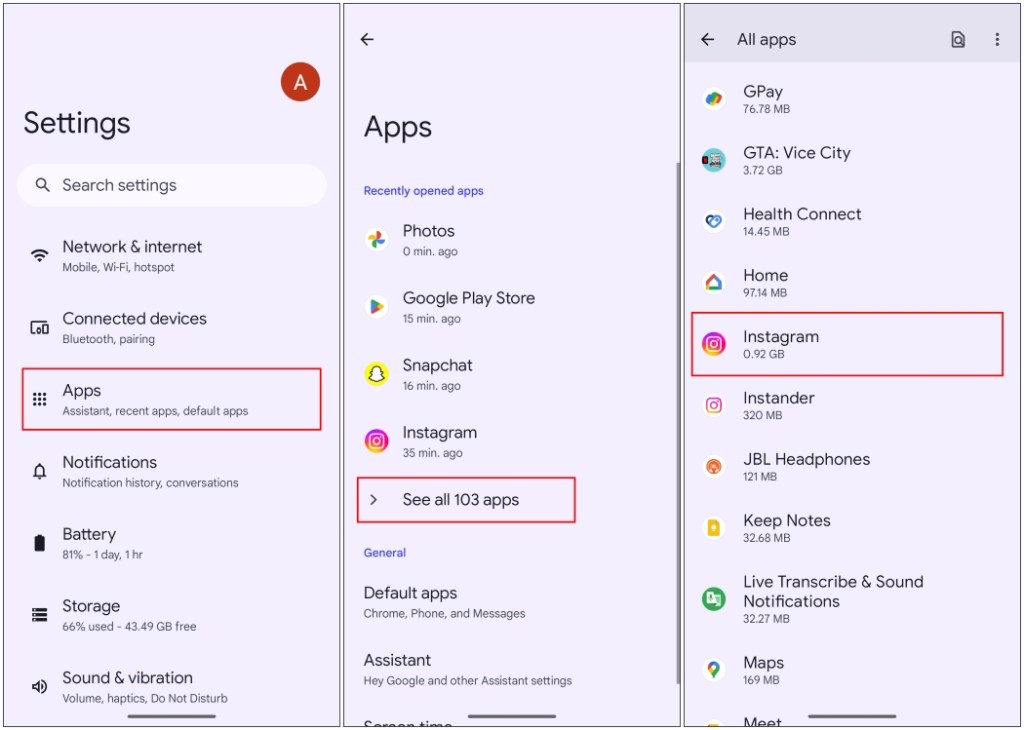
Task: Click the Apps screen scrollbar
Action: pos(677,422)
